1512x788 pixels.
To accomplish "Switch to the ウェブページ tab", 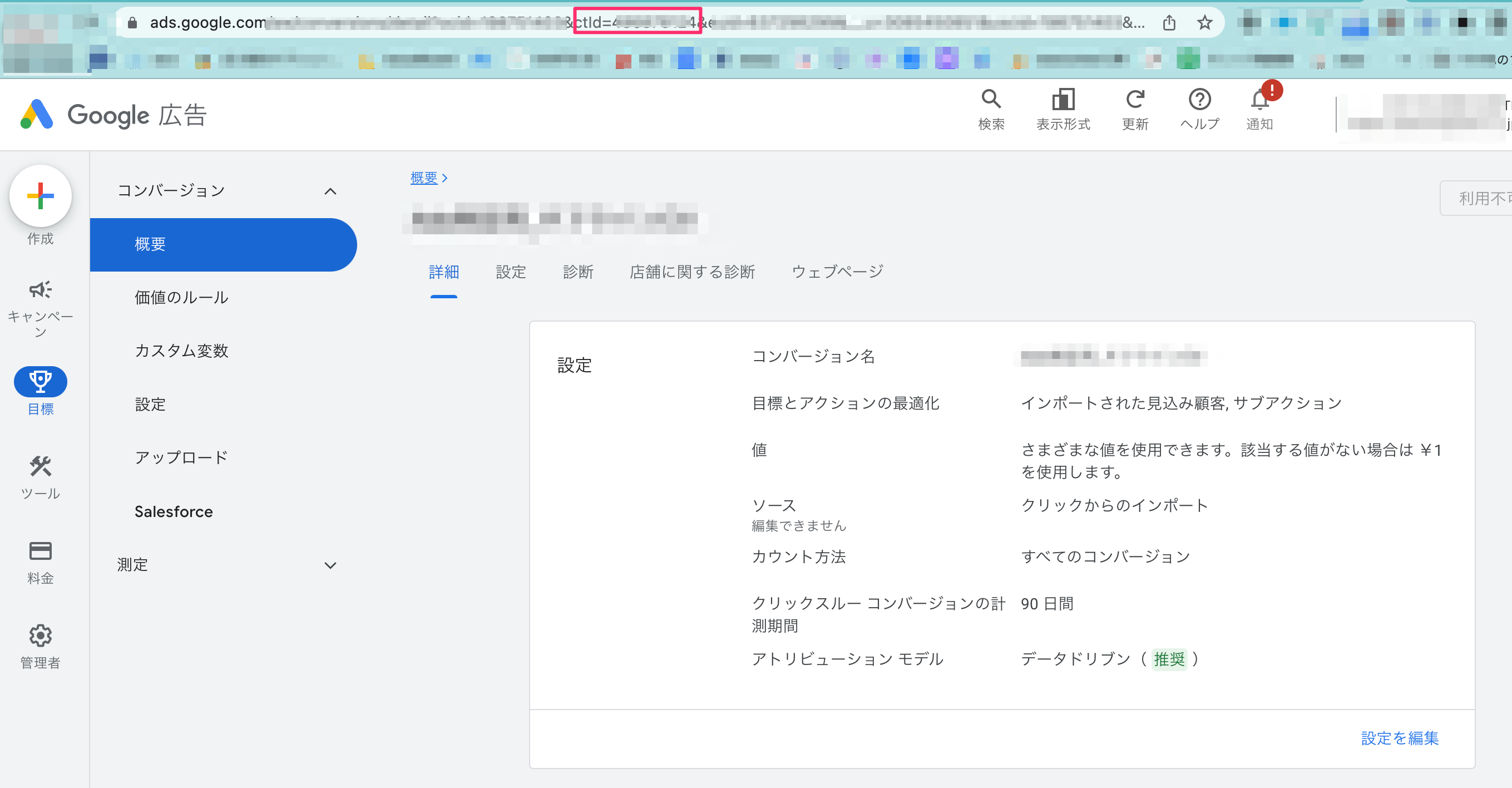I will click(x=837, y=272).
